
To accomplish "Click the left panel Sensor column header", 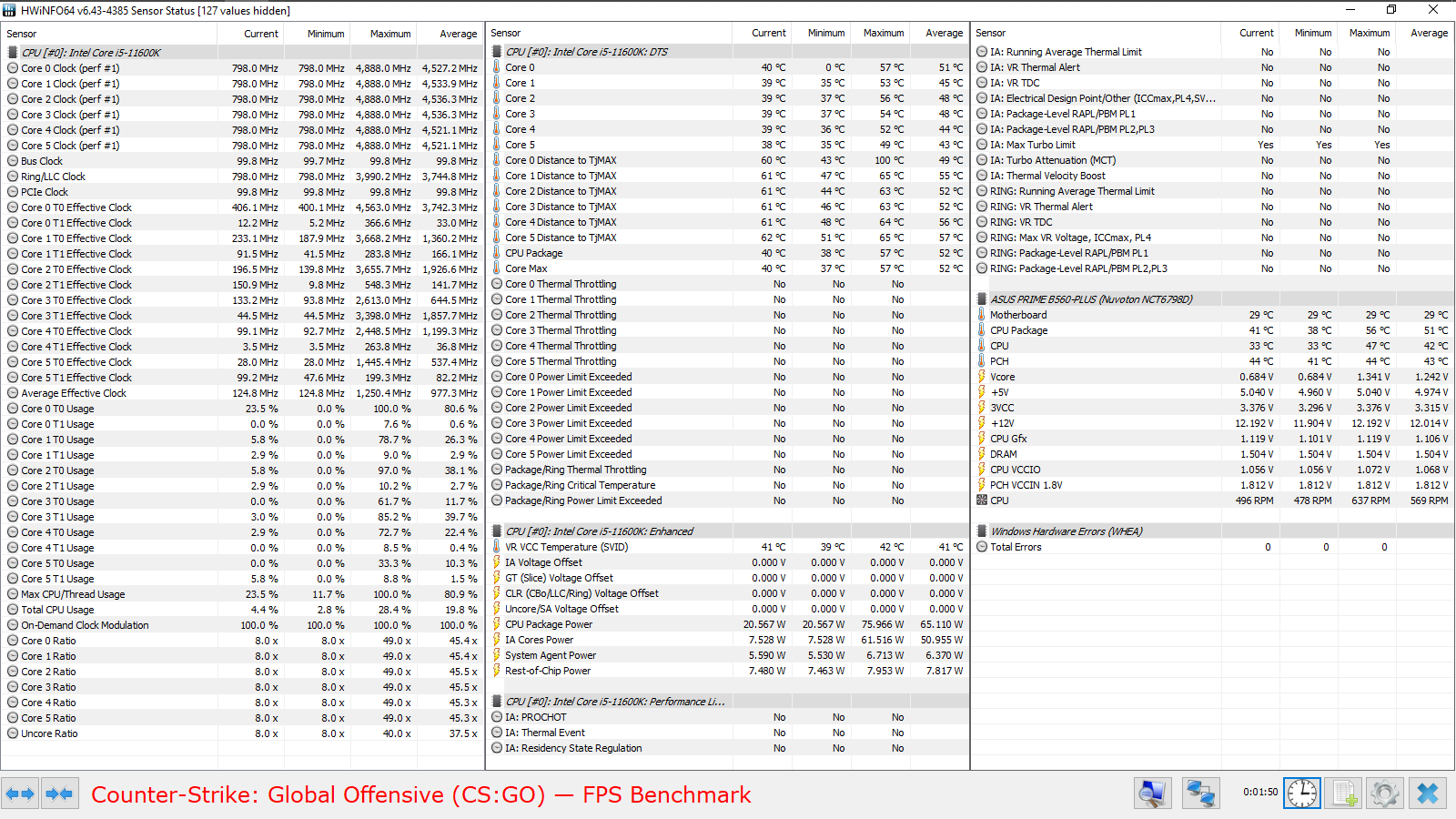I will (x=109, y=34).
